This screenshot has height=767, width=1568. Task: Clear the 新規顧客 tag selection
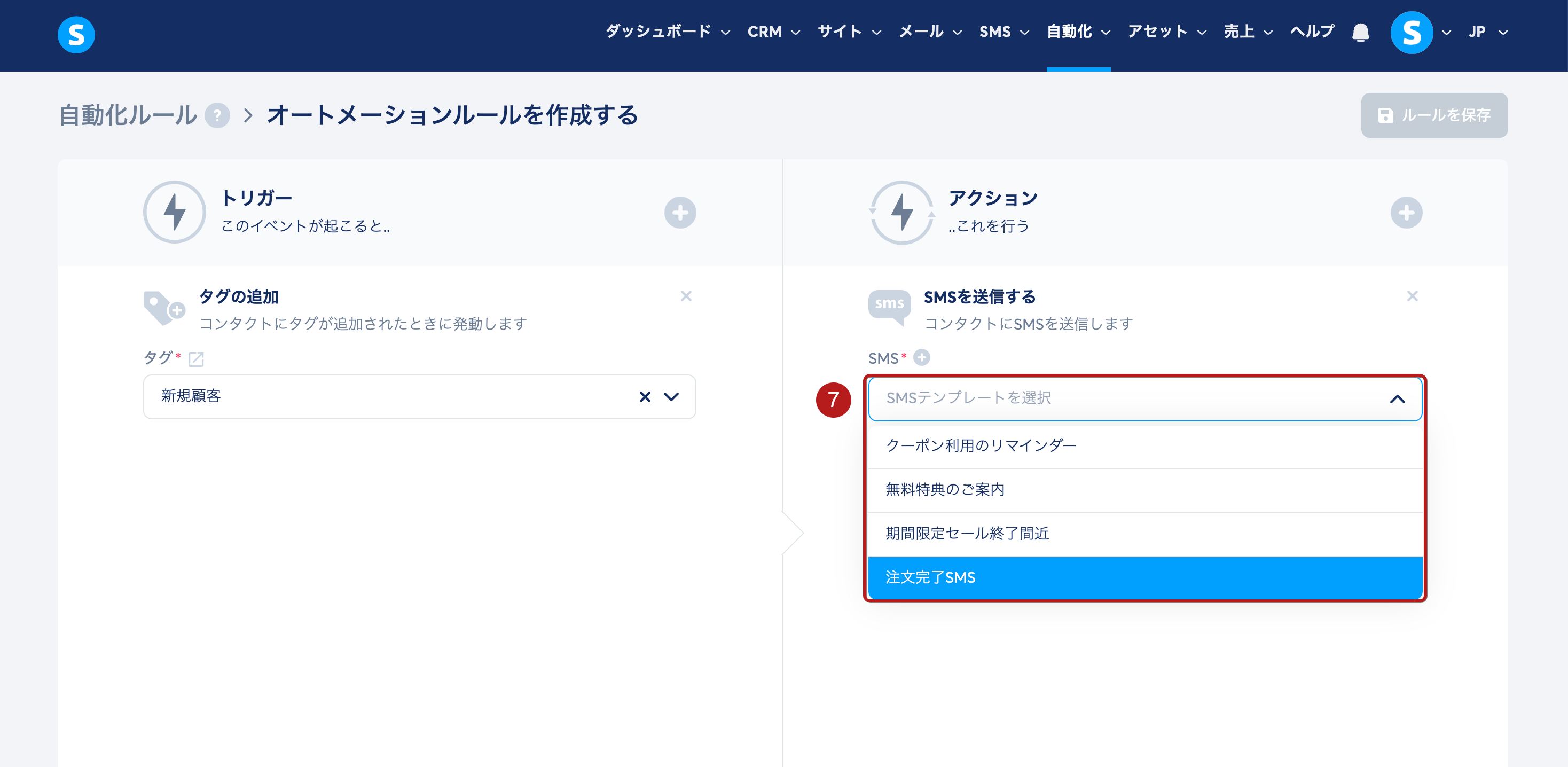(645, 397)
